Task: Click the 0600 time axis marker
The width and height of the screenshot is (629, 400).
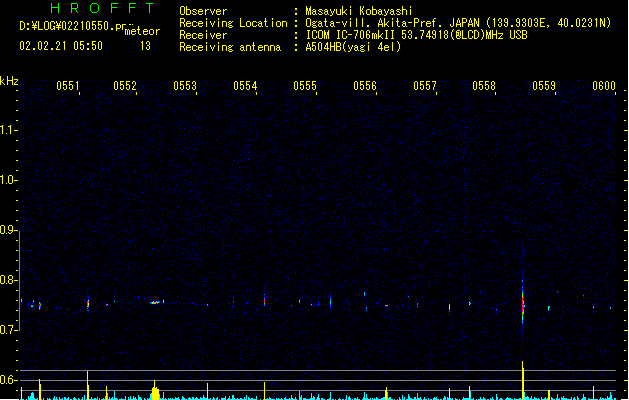Action: point(604,85)
